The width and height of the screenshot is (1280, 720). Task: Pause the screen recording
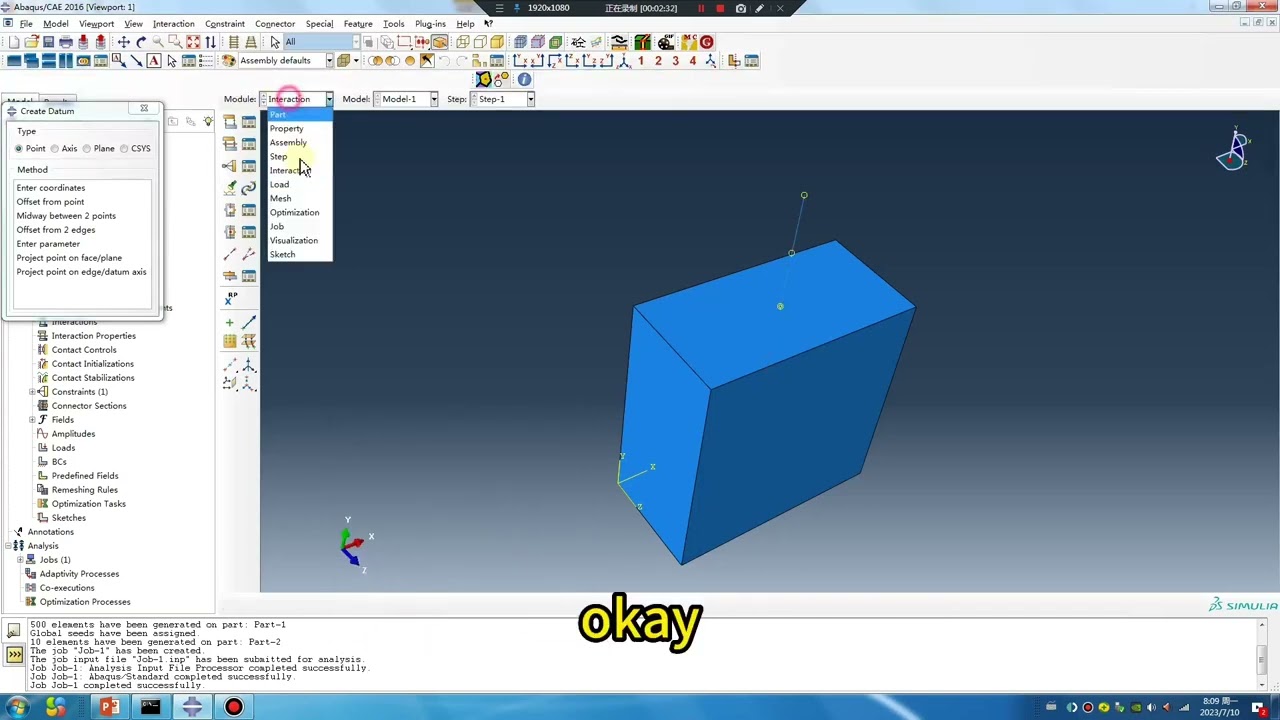[701, 8]
